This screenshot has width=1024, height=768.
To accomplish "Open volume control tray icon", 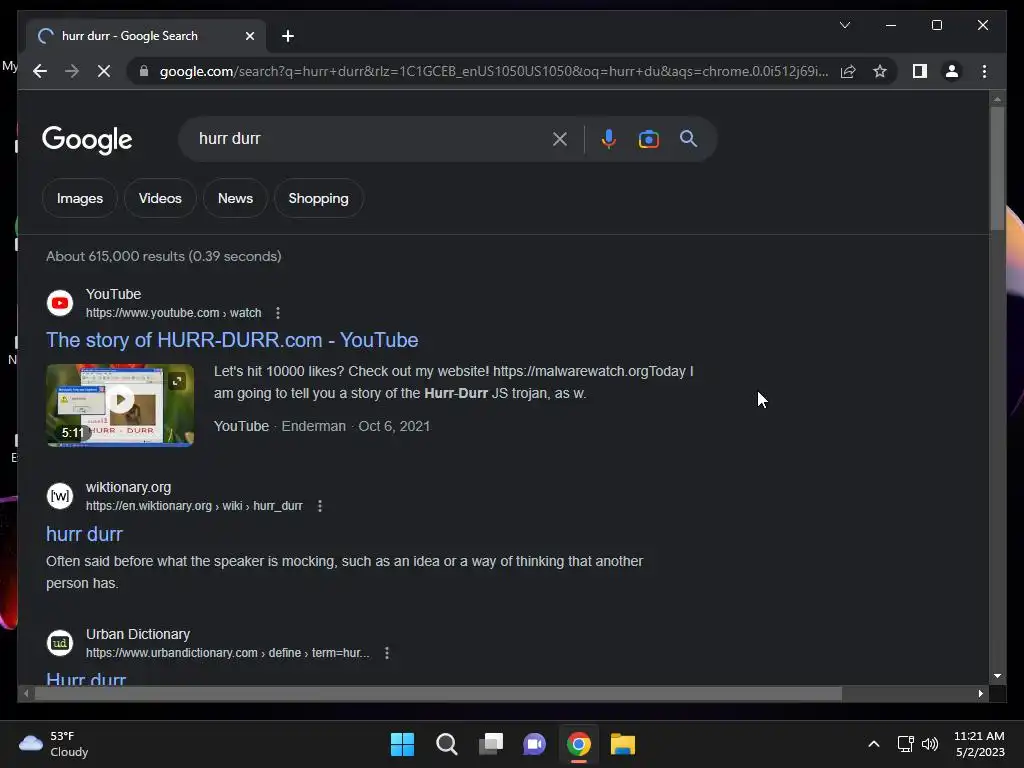I will [x=929, y=744].
